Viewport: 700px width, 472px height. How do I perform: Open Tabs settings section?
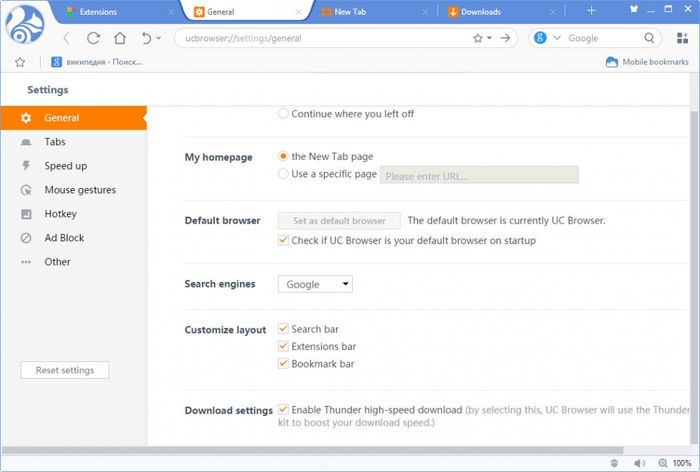pos(74,142)
